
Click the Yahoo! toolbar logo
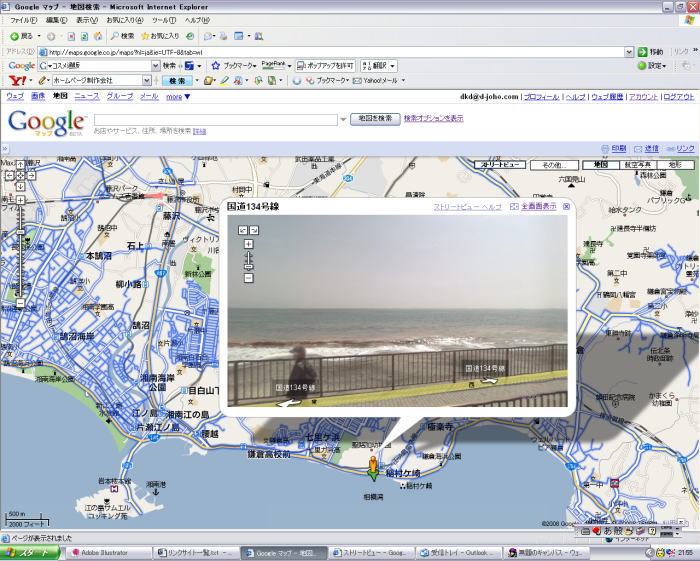coord(18,81)
